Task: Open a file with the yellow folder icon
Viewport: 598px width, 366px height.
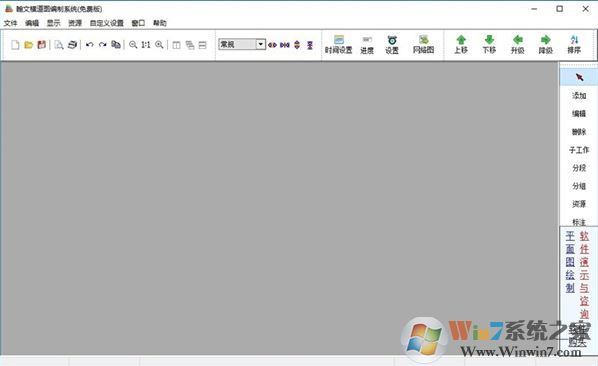Action: pos(28,45)
